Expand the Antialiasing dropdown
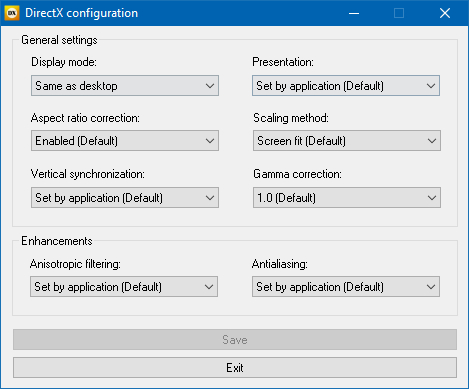The height and width of the screenshot is (389, 469). click(x=346, y=287)
